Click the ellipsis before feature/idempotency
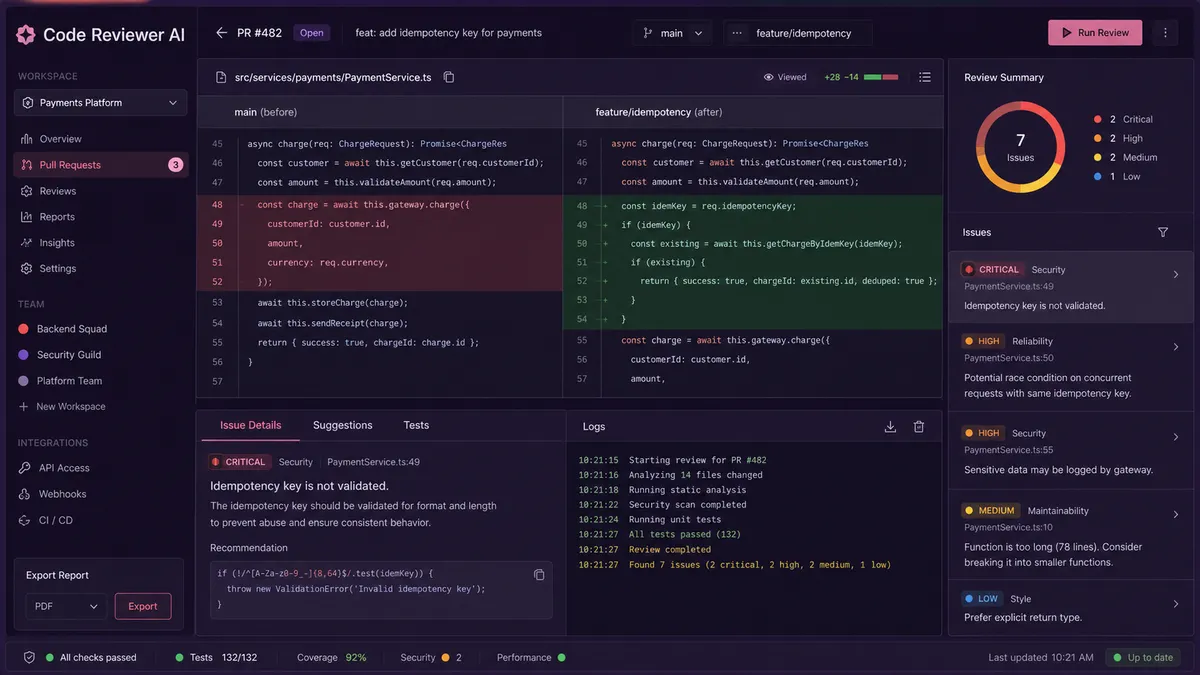 click(x=737, y=33)
